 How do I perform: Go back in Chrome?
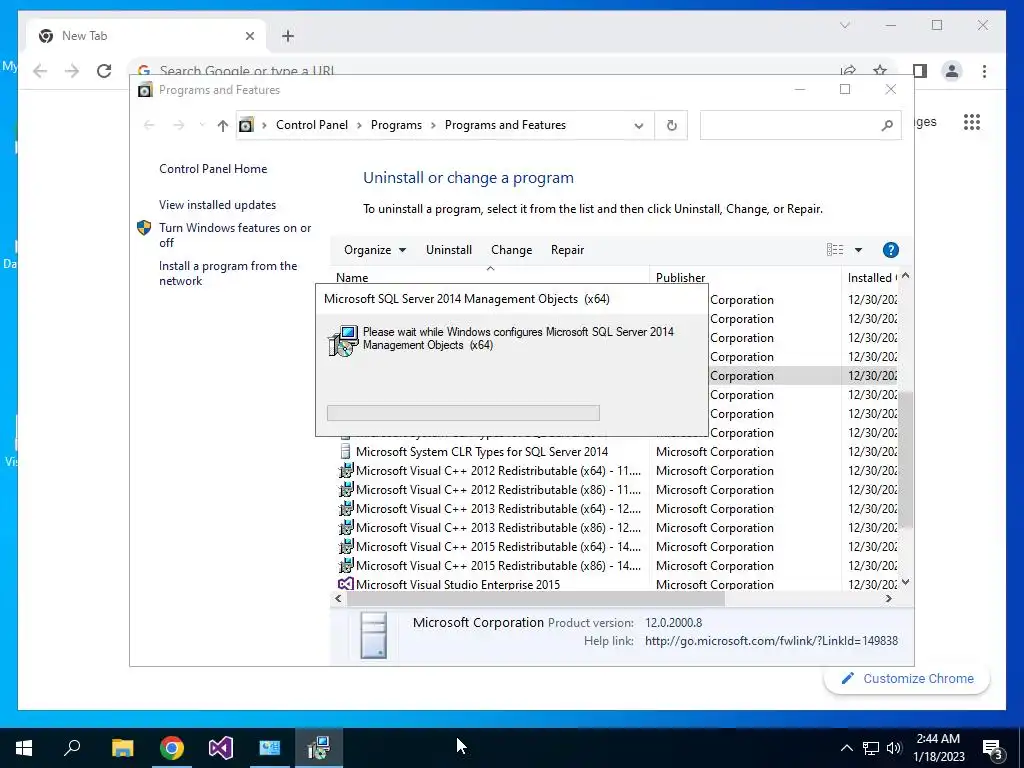coord(40,71)
